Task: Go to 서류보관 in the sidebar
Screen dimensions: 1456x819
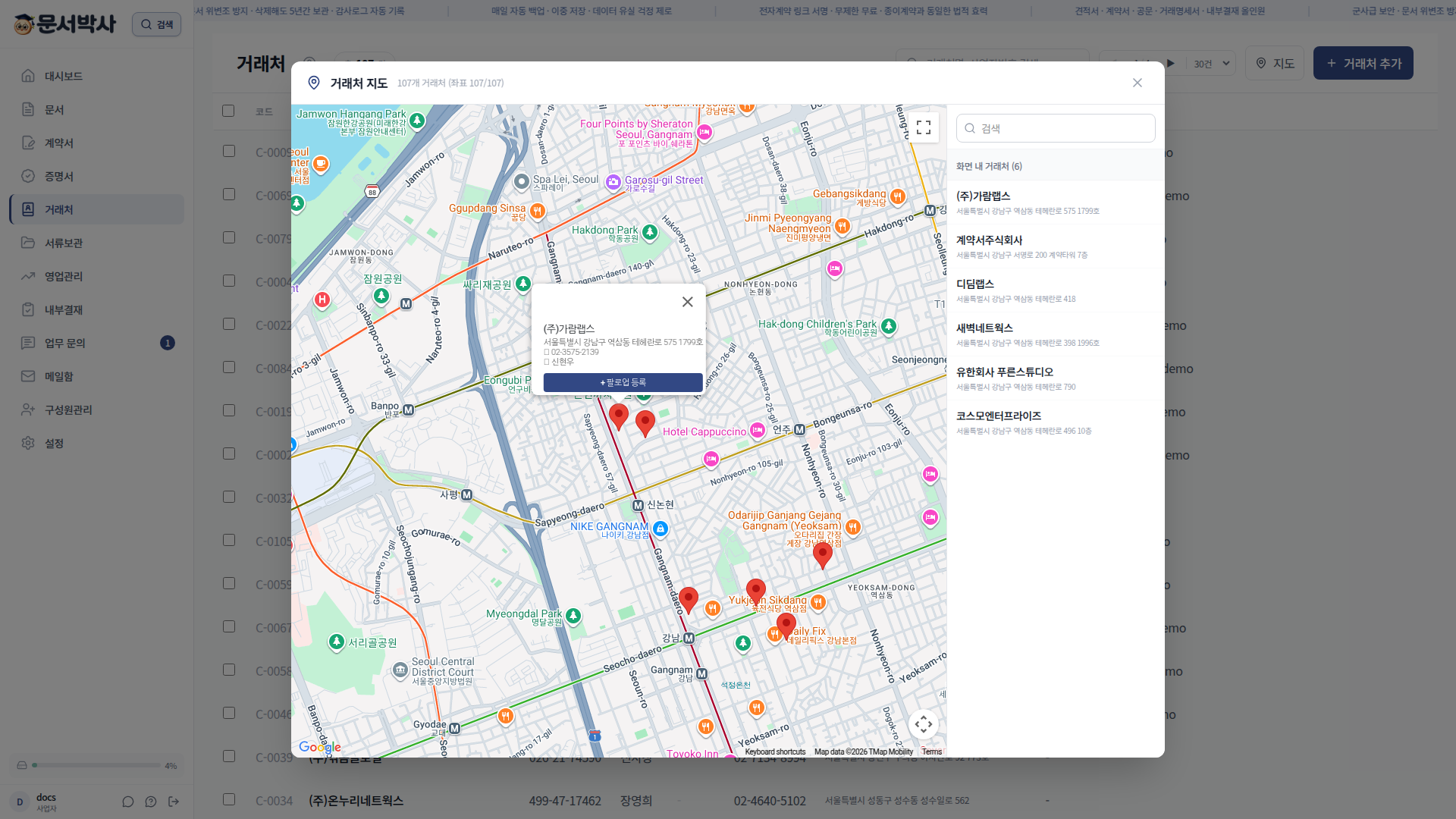Action: [96, 243]
